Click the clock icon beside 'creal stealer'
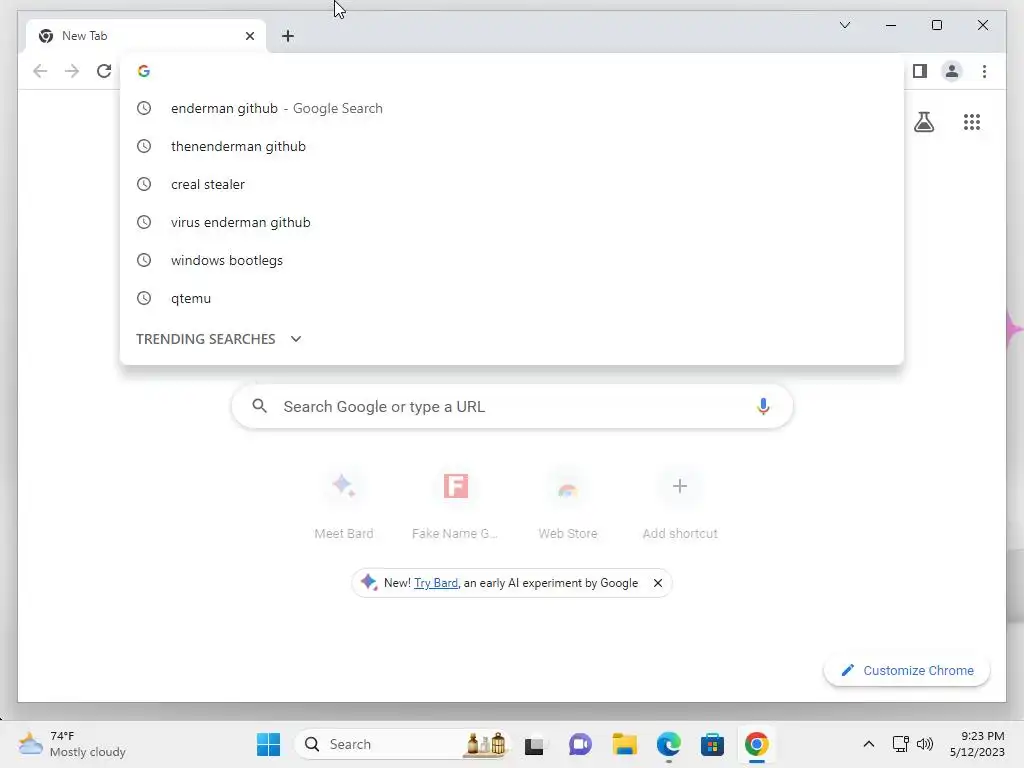Image resolution: width=1024 pixels, height=768 pixels. point(144,184)
